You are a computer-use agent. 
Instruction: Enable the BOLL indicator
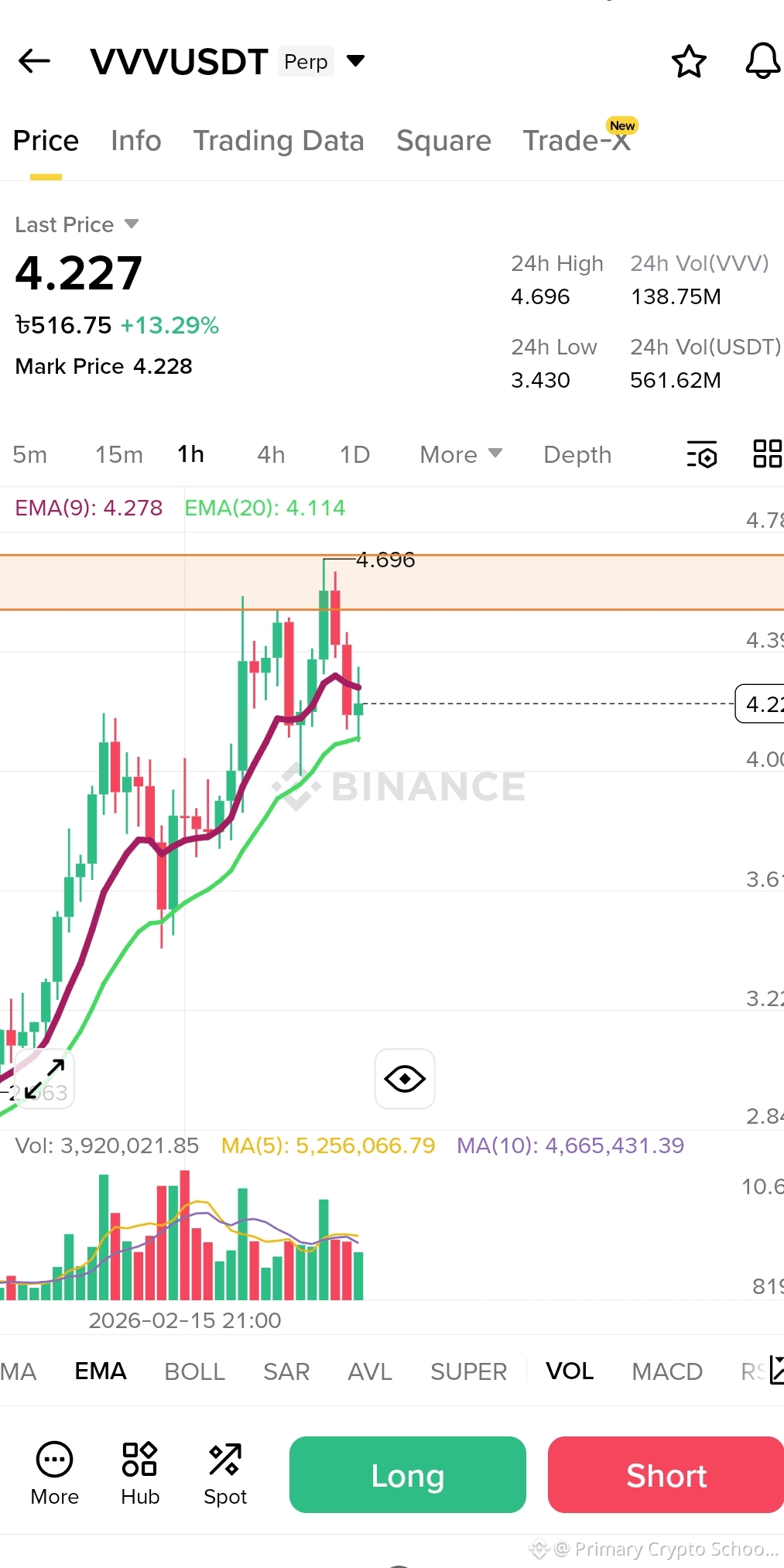tap(194, 1371)
